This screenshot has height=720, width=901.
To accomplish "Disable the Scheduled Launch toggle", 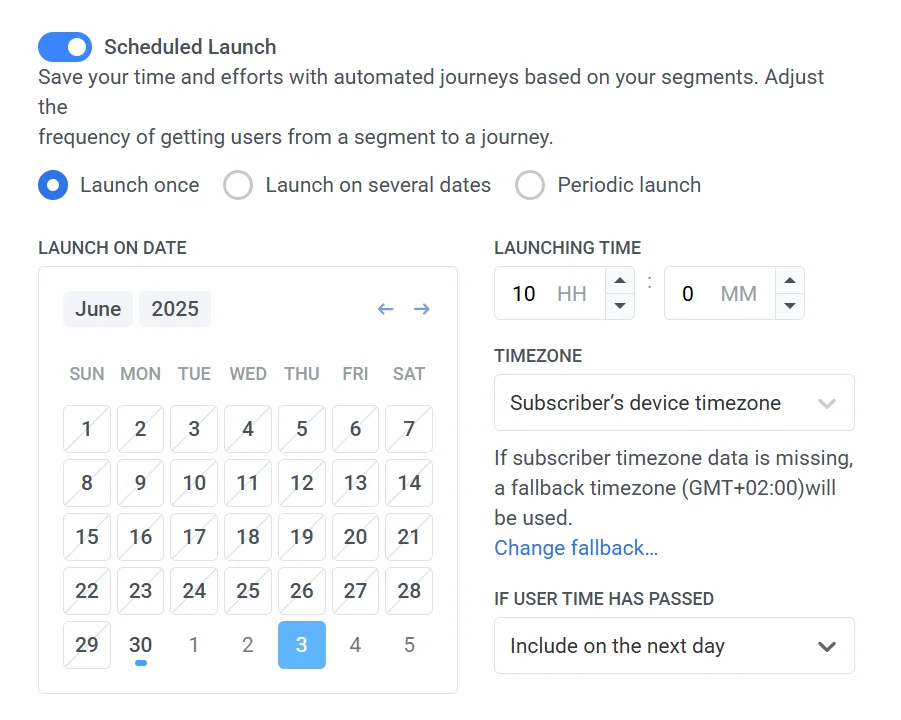I will (64, 47).
